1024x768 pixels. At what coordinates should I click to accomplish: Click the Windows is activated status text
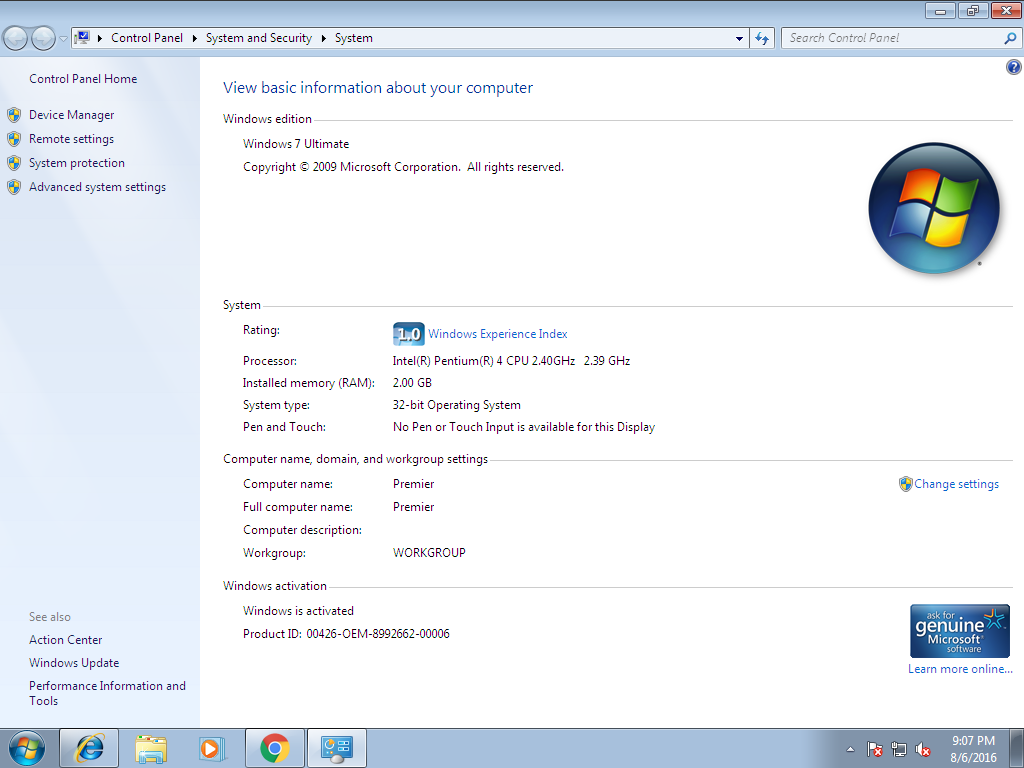click(298, 611)
